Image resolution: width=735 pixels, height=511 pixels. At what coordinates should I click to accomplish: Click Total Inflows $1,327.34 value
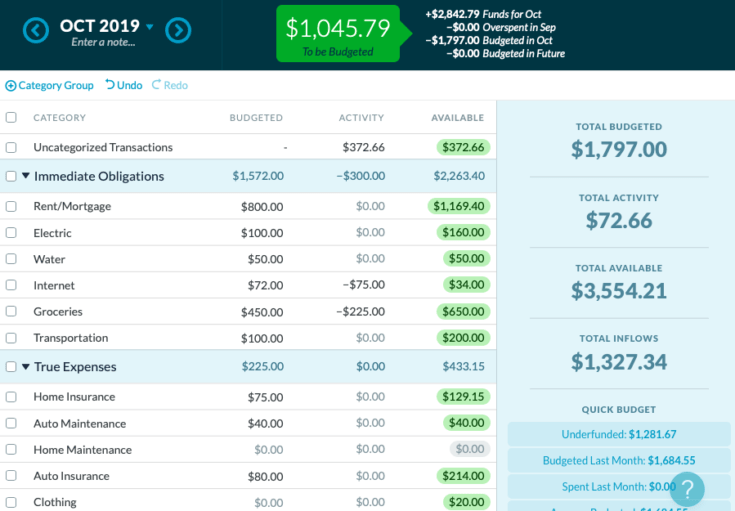[x=619, y=361]
